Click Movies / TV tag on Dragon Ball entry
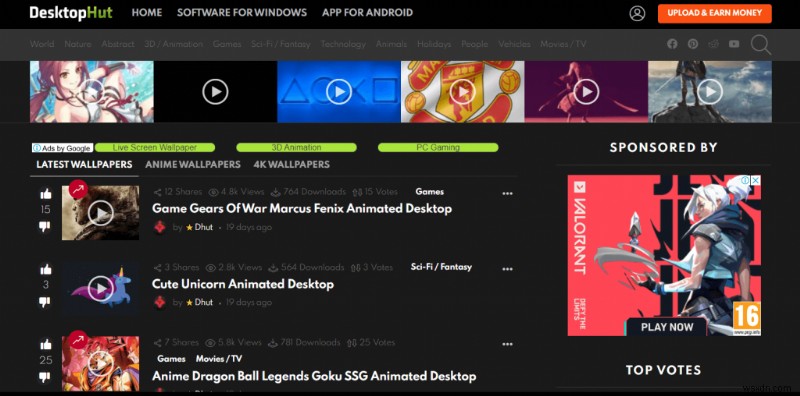The width and height of the screenshot is (800, 396). click(x=219, y=359)
